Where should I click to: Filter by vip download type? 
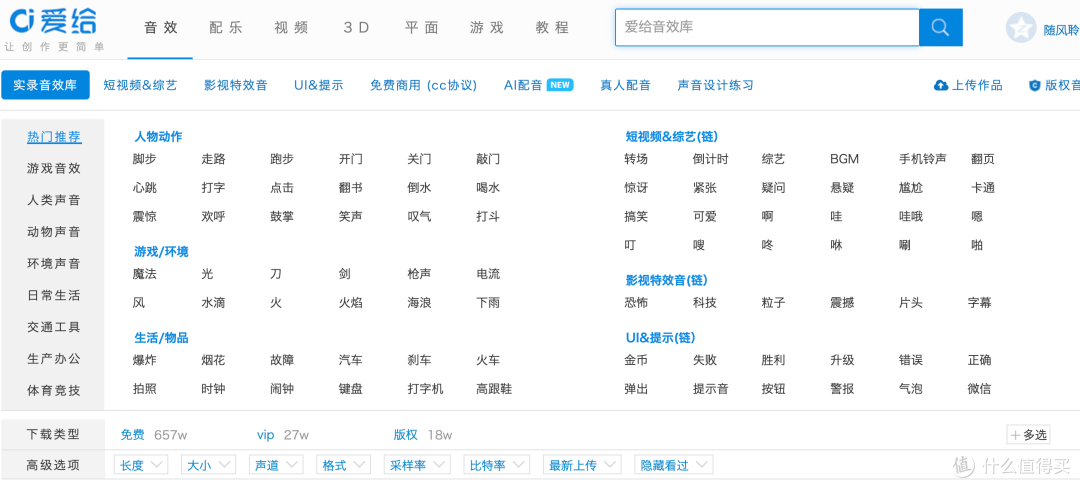click(x=266, y=435)
